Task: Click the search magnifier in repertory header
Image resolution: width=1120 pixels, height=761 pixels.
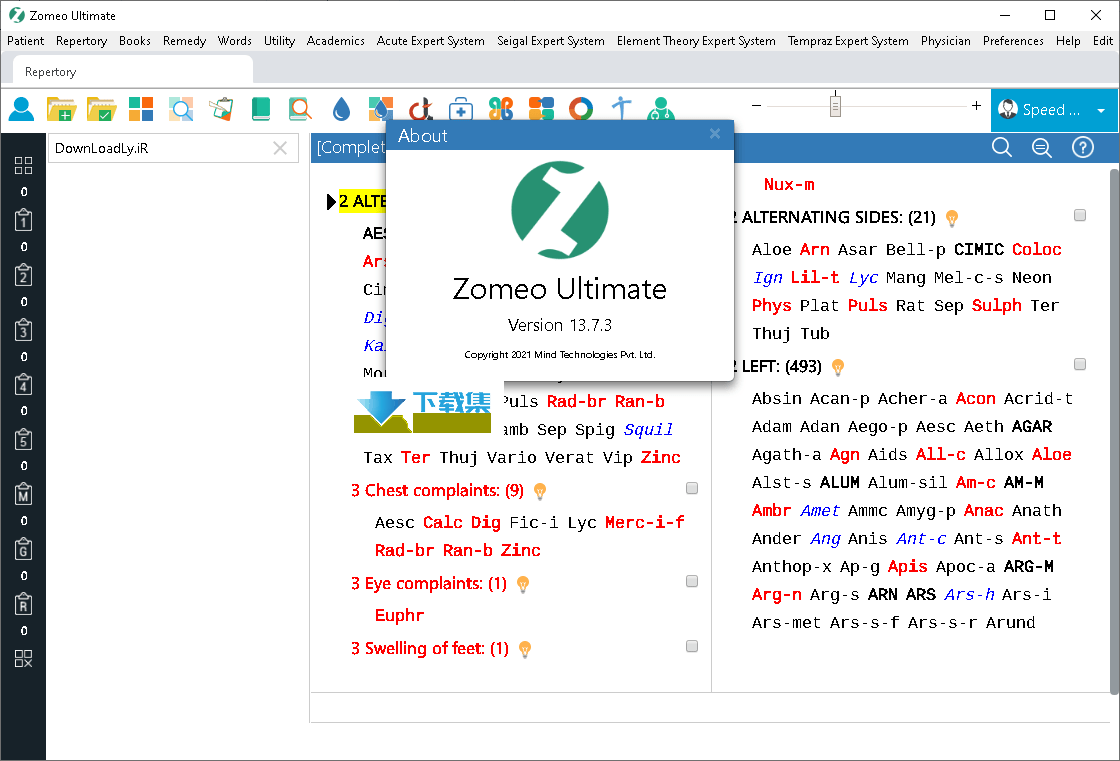Action: pyautogui.click(x=1002, y=148)
